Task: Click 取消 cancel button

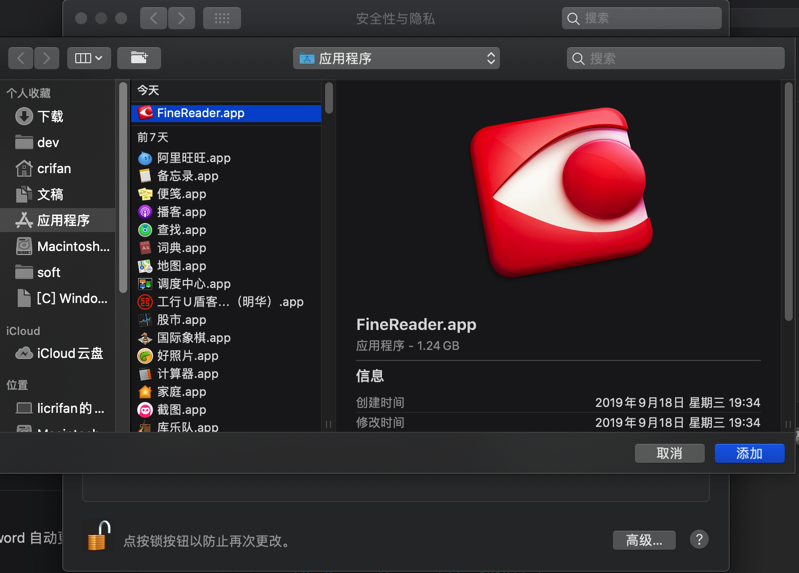Action: tap(670, 453)
